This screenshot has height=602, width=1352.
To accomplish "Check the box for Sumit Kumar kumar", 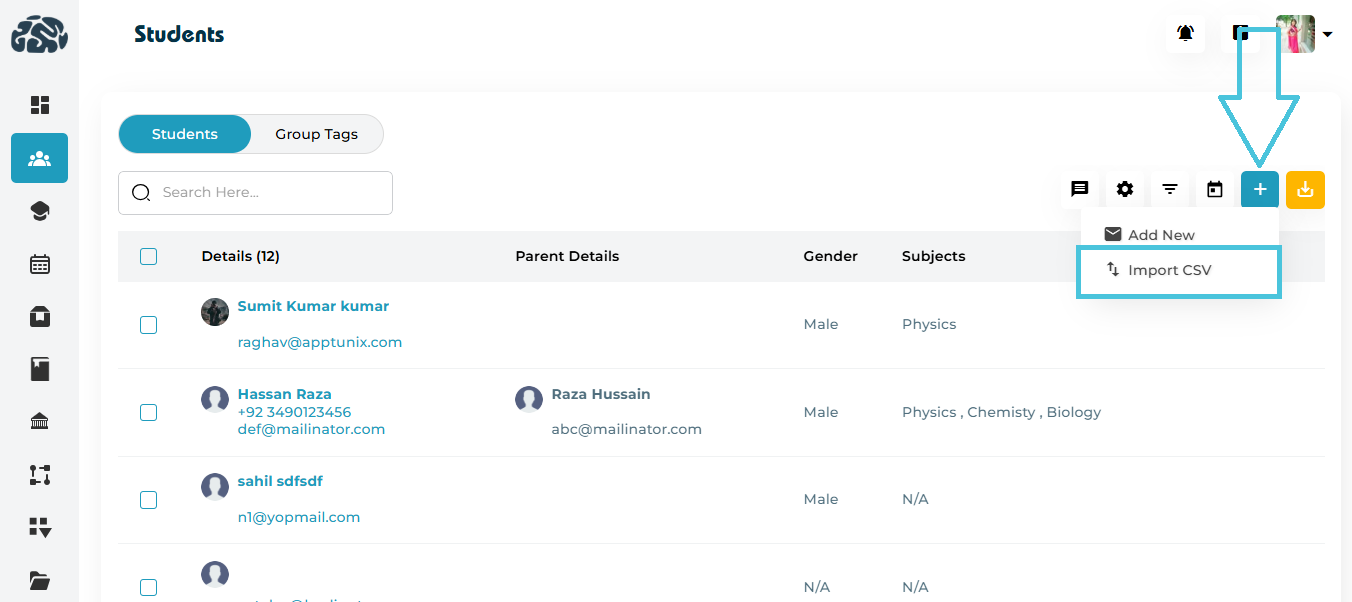I will pos(148,324).
